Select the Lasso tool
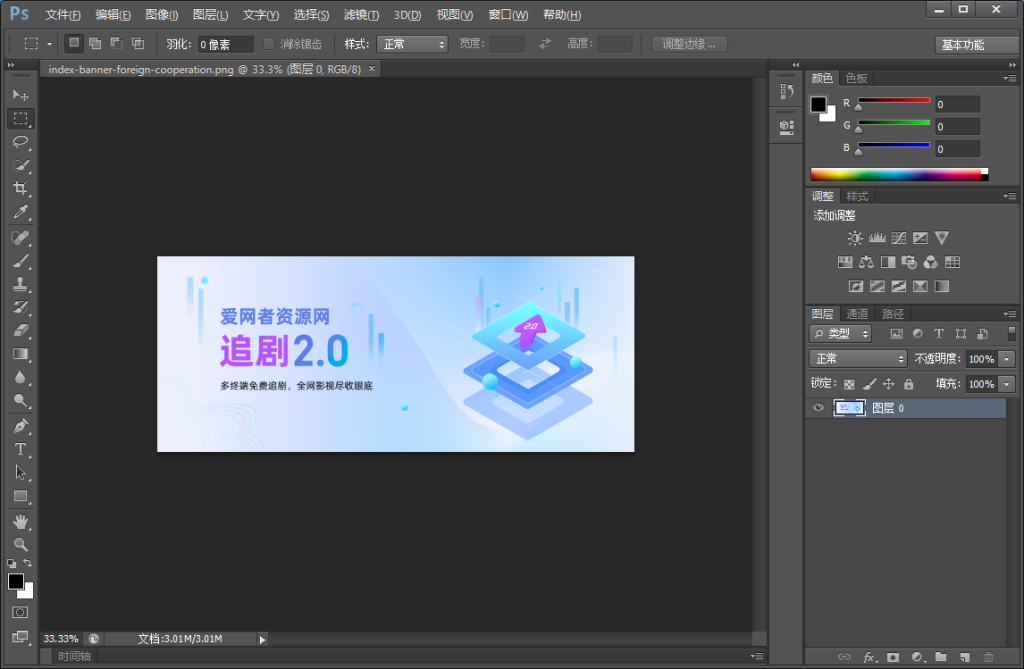1024x669 pixels. pyautogui.click(x=20, y=141)
